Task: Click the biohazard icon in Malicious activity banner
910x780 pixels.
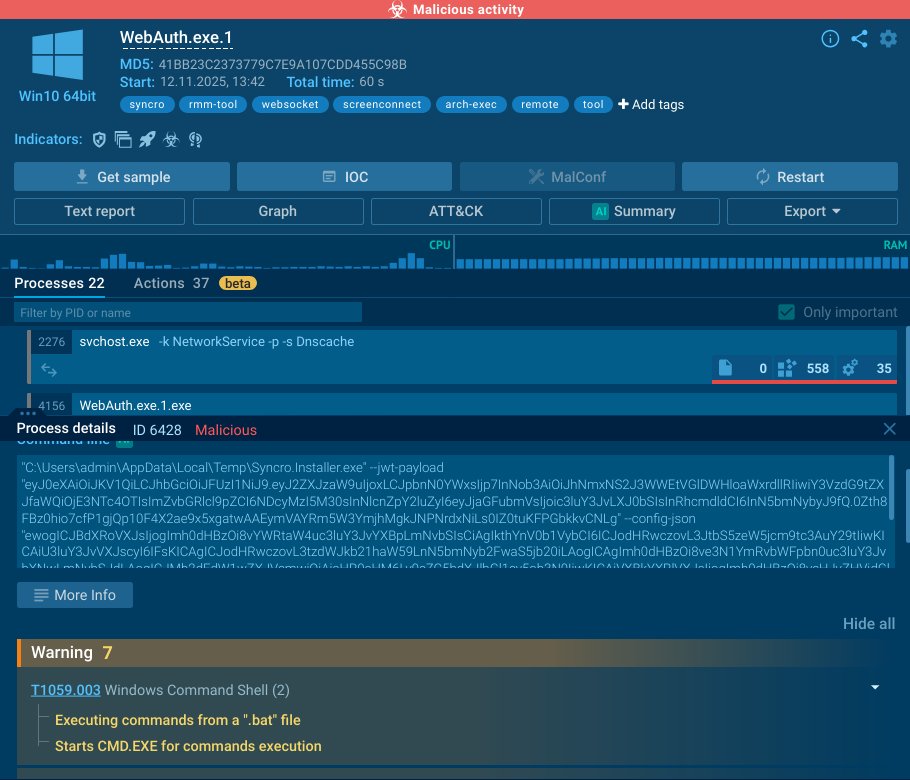Action: (398, 9)
